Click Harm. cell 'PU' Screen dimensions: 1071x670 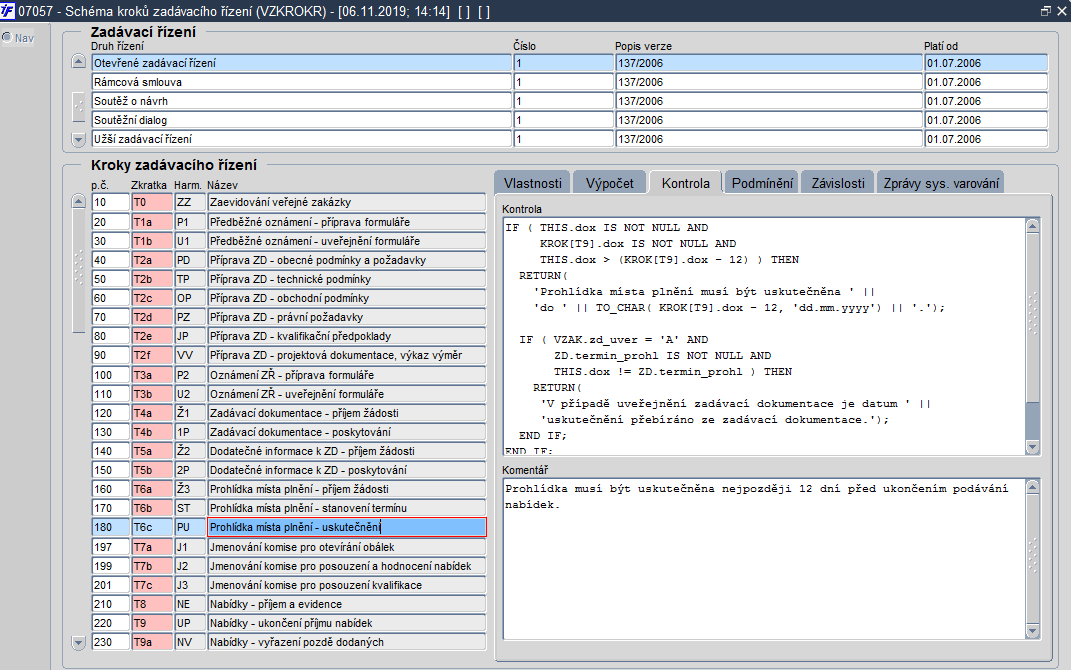tap(190, 527)
